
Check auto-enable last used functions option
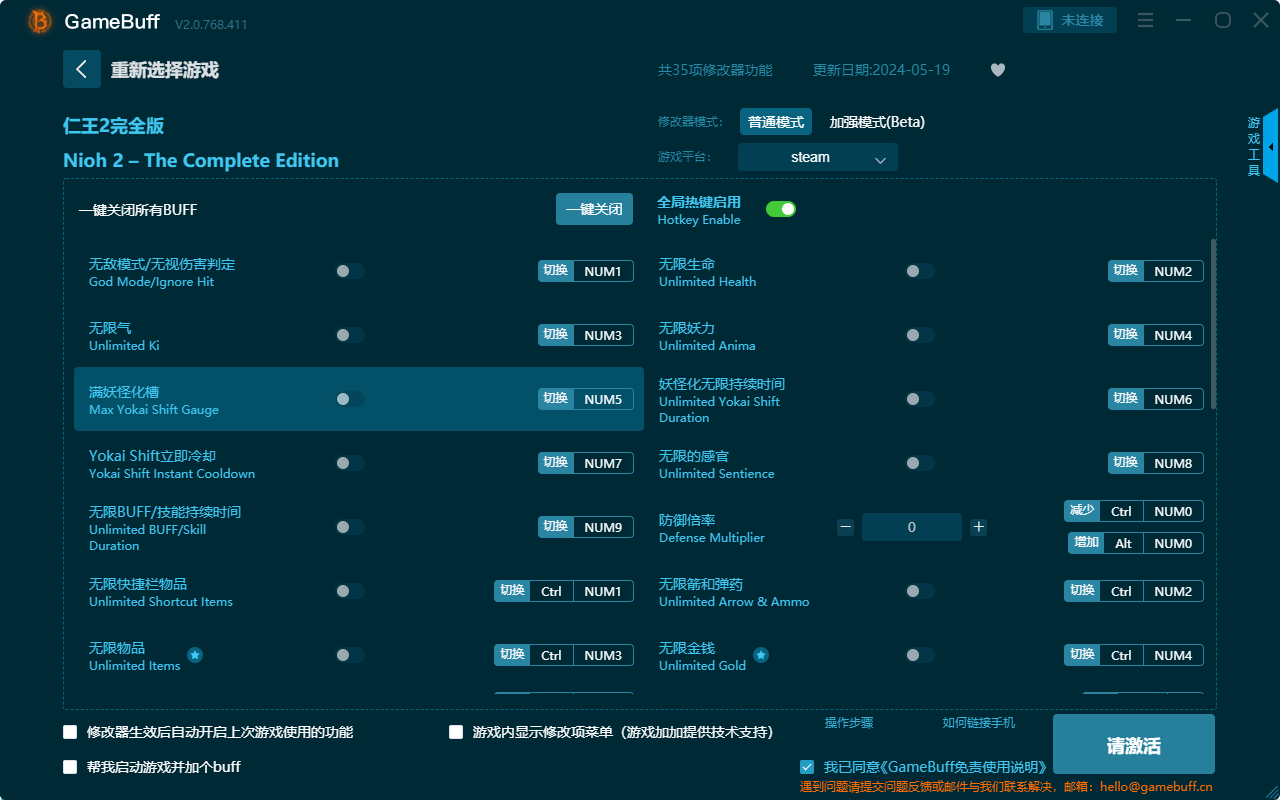(70, 732)
